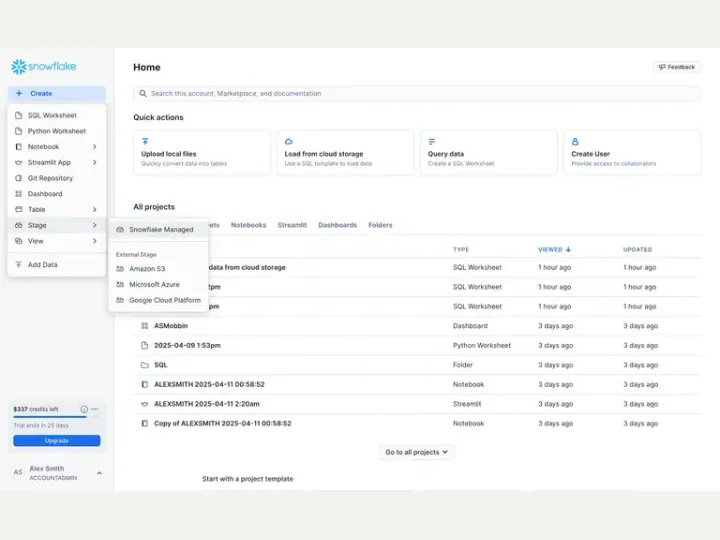720x540 pixels.
Task: Click the Table icon in Create menu
Action: click(18, 209)
